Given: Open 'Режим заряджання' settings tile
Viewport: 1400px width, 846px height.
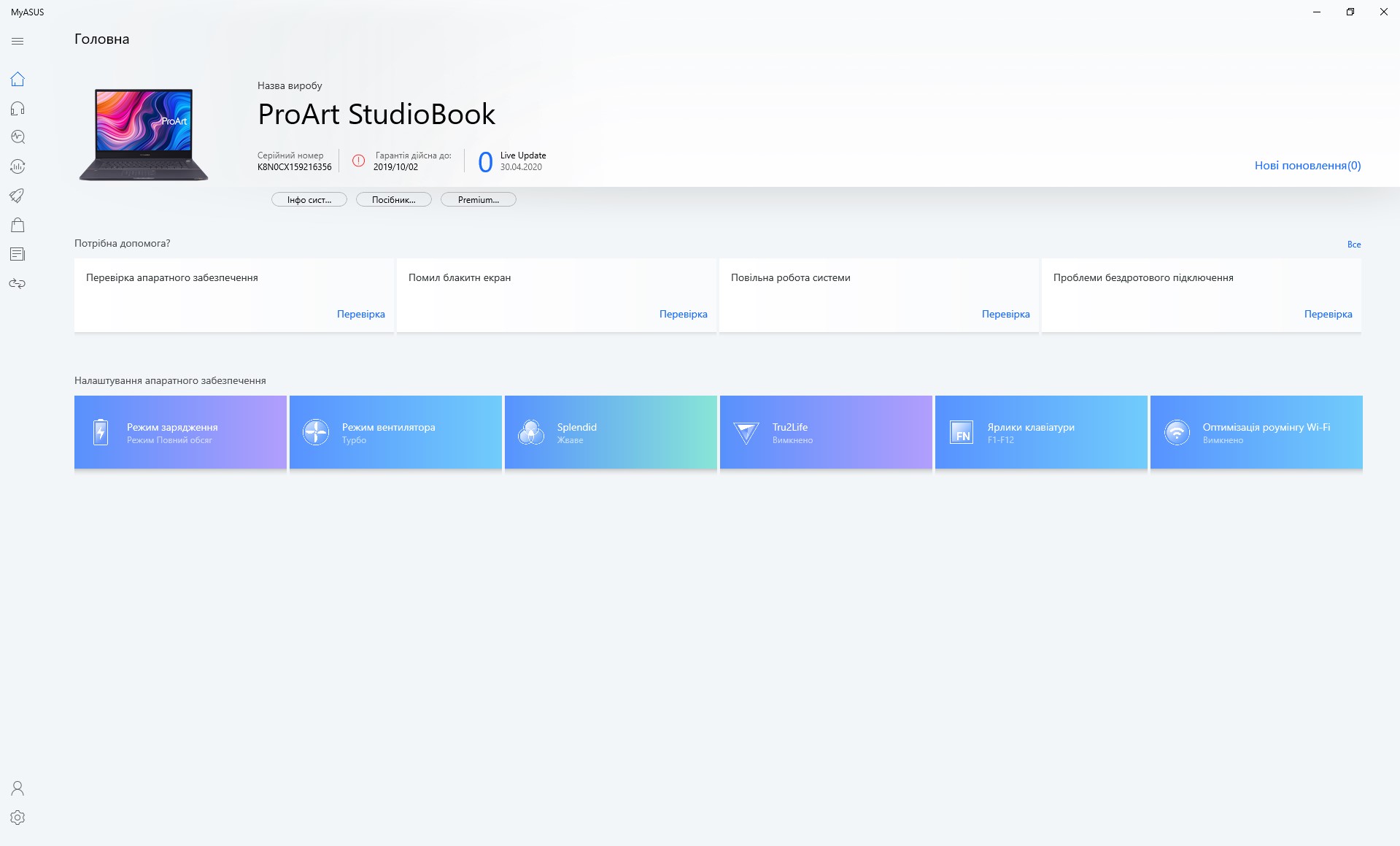Looking at the screenshot, I should 180,432.
